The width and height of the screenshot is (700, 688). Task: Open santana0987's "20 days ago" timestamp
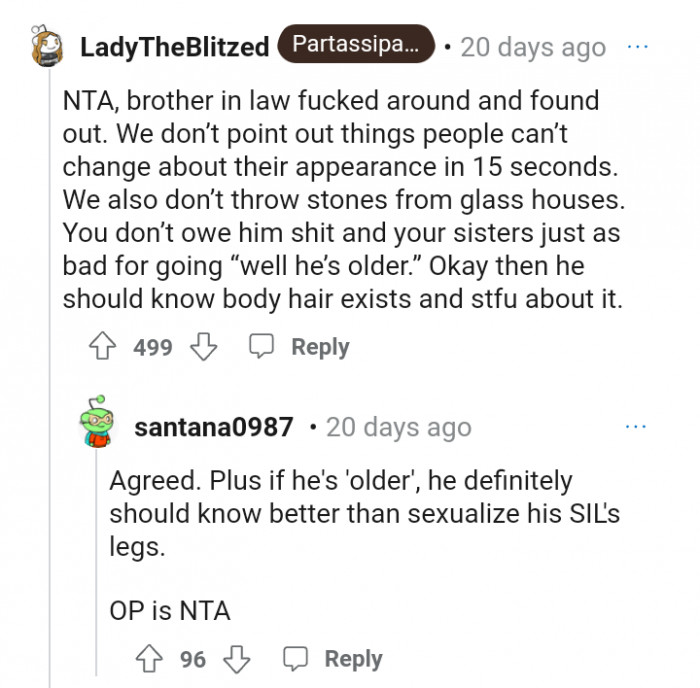pos(398,427)
